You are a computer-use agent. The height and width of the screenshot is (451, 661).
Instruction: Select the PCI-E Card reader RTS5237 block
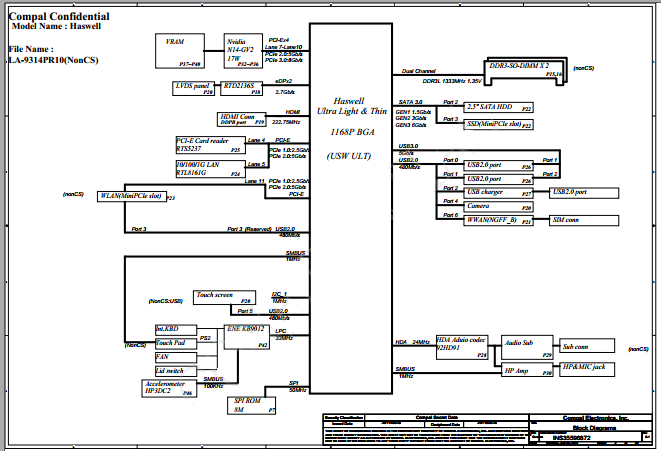tap(211, 145)
